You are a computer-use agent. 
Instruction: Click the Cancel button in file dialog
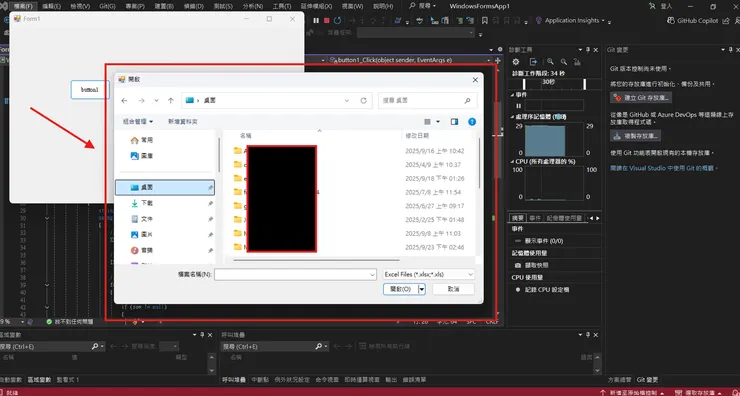click(454, 289)
